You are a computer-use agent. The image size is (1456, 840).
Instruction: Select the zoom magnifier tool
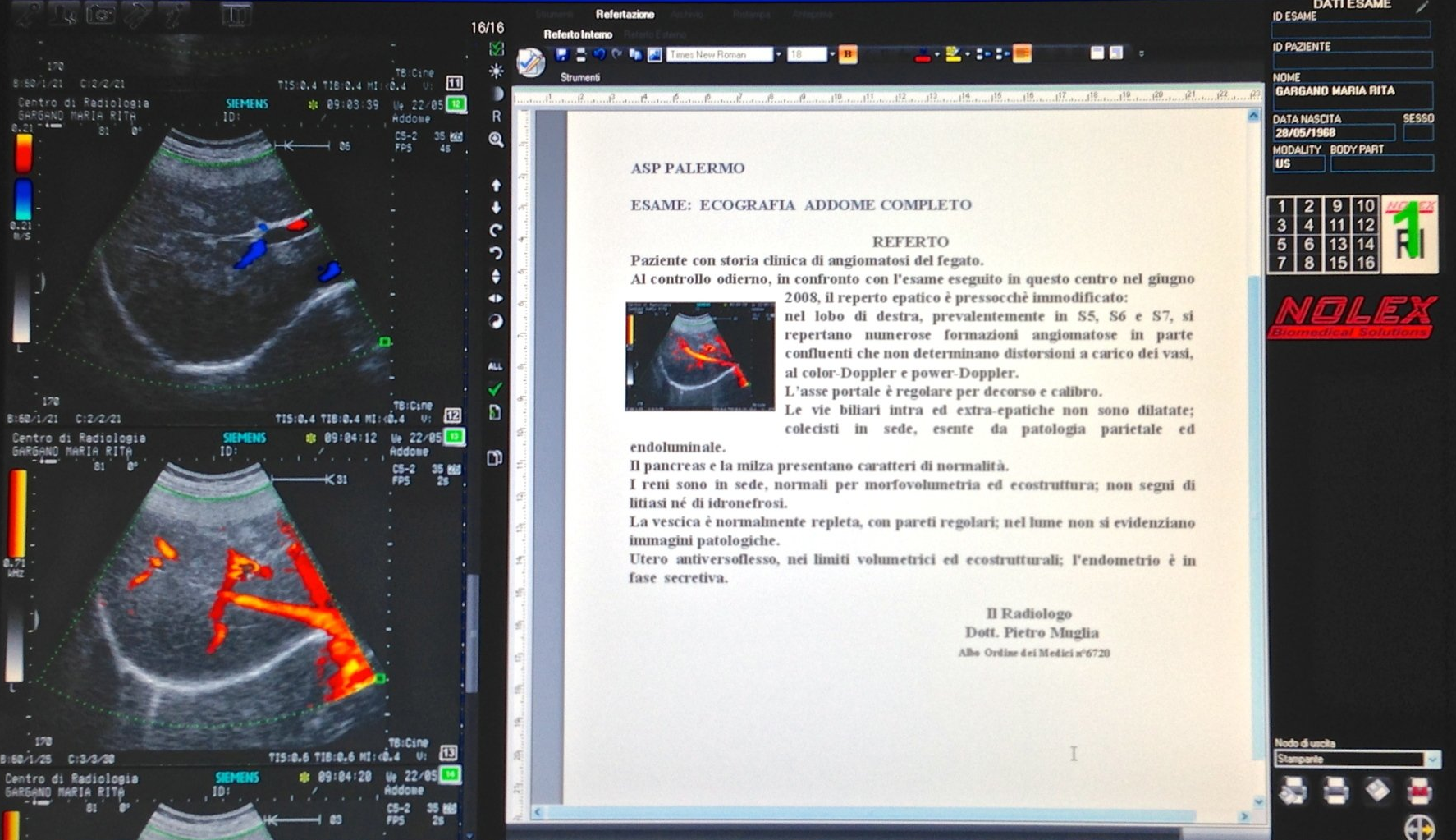coord(496,140)
